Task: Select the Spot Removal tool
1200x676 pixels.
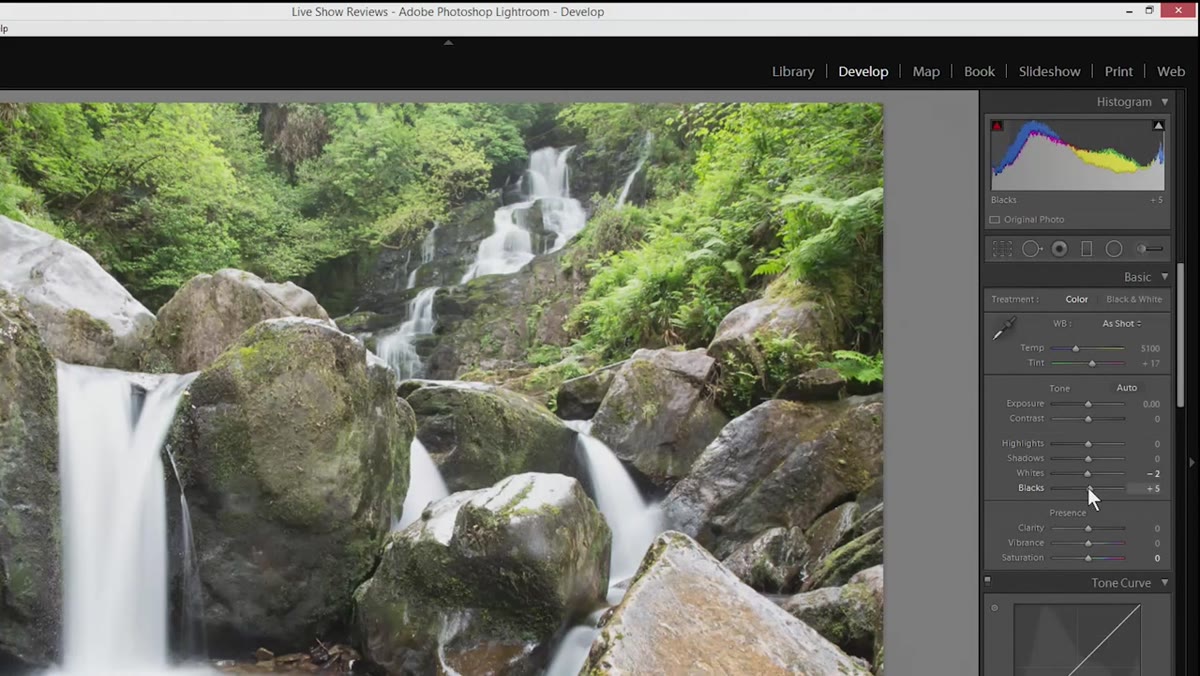Action: pyautogui.click(x=1032, y=249)
